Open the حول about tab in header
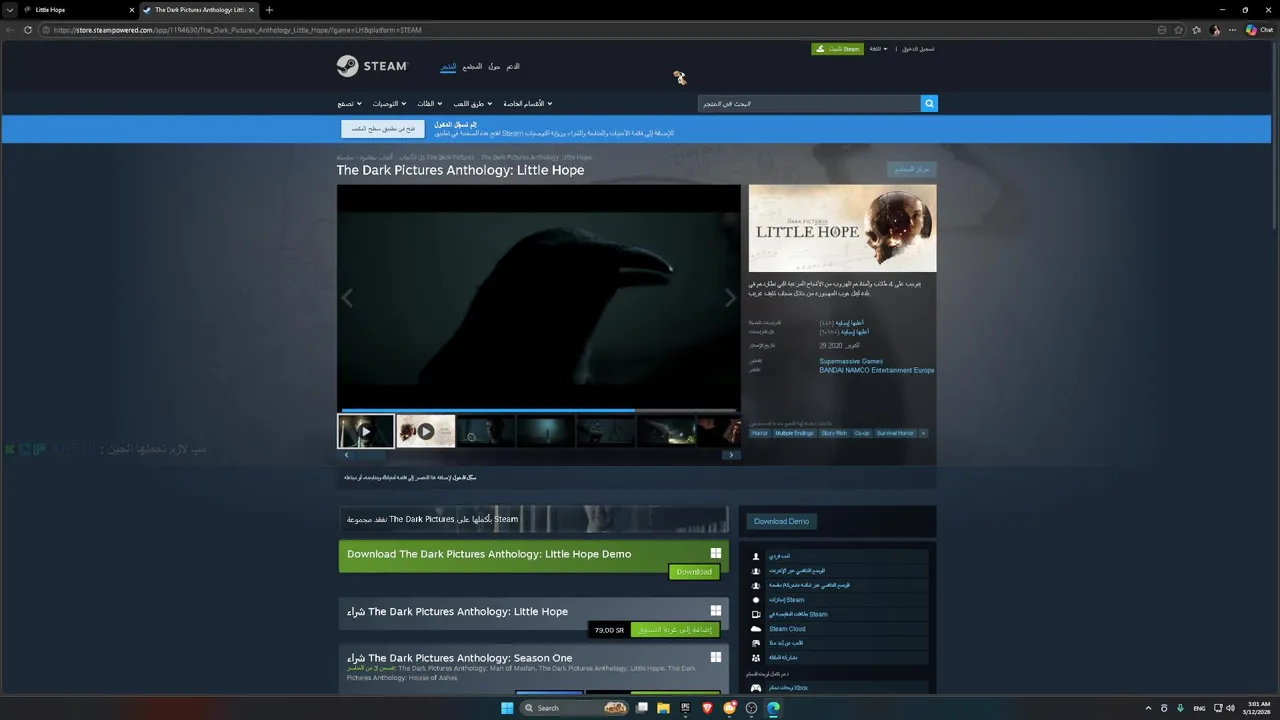 [x=494, y=66]
